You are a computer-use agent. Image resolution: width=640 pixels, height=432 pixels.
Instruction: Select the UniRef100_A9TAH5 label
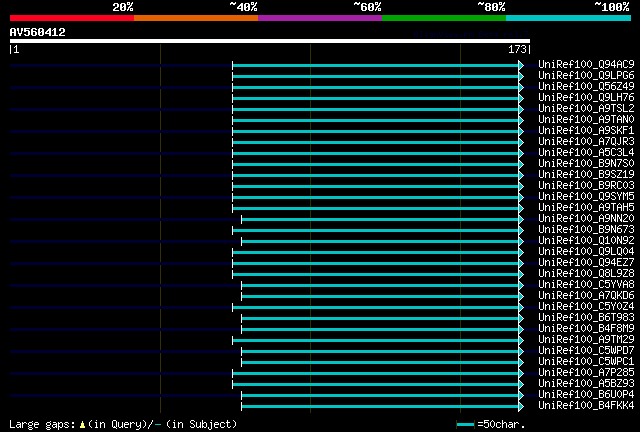(x=586, y=208)
